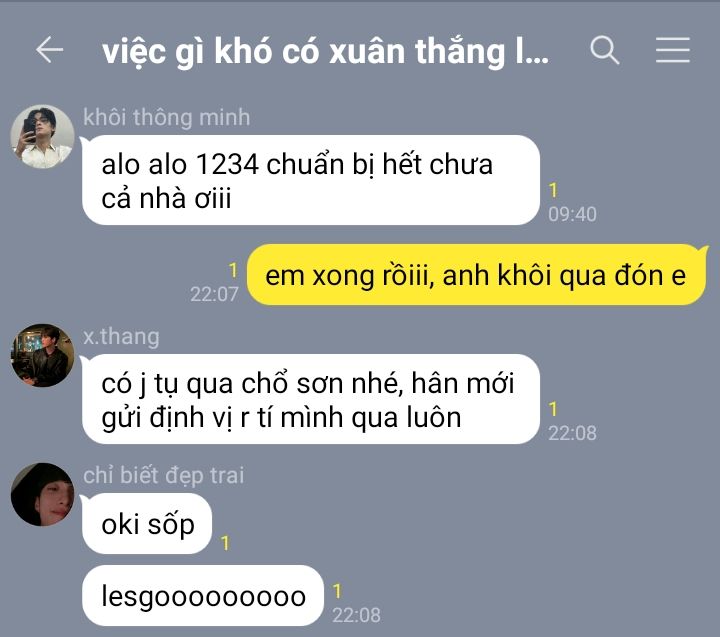This screenshot has height=637, width=720.
Task: Select the message alo alo 1234 chuẩn bị
Action: pos(310,180)
